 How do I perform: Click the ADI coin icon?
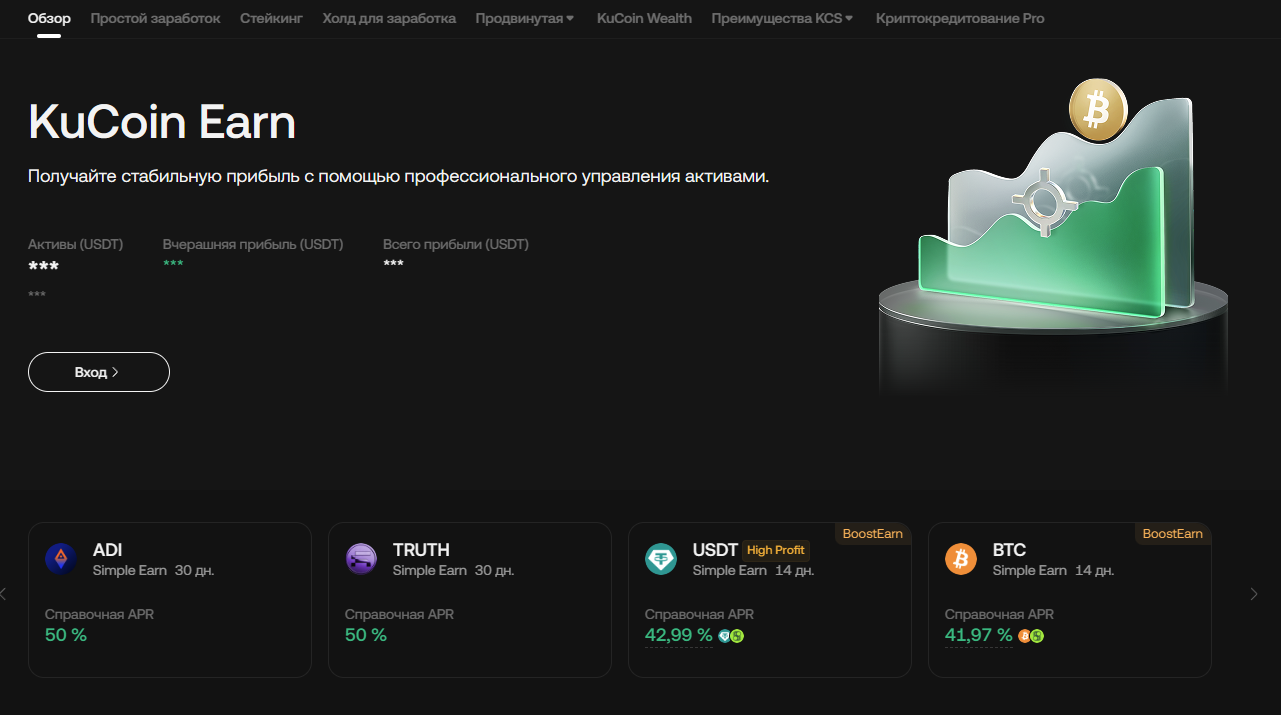pos(61,559)
